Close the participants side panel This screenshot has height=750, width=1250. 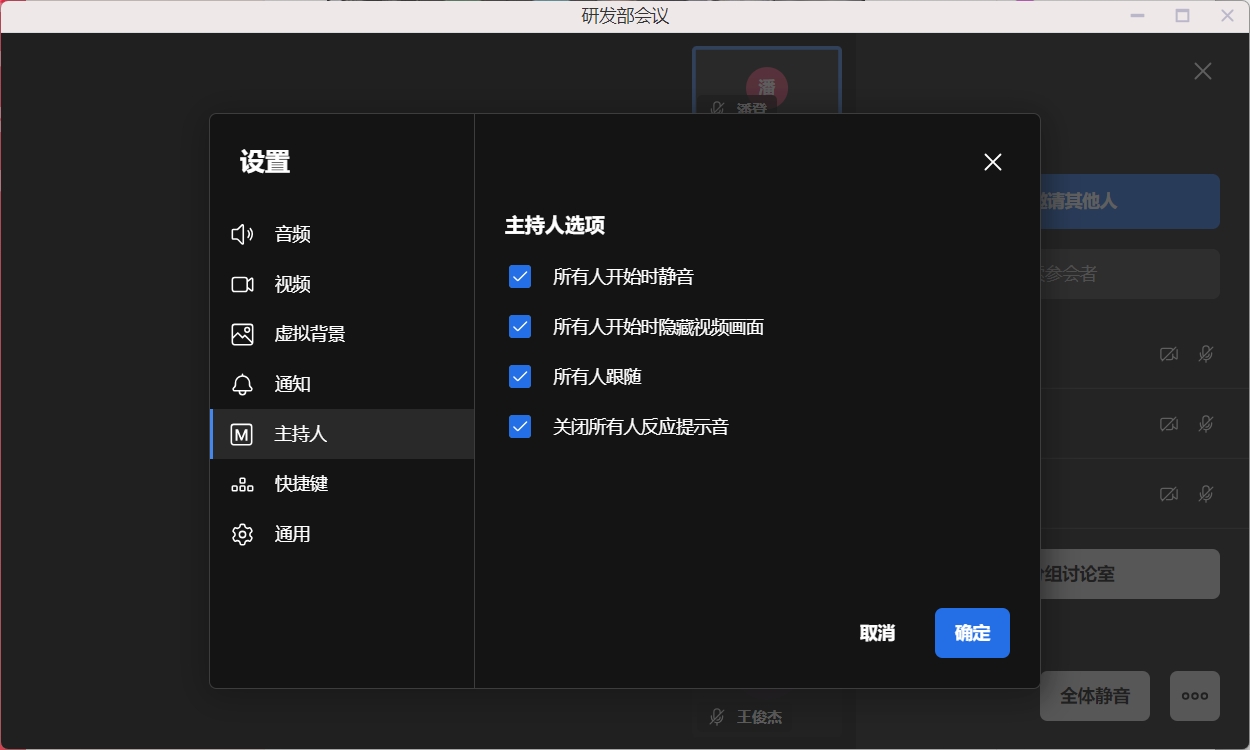click(x=1202, y=71)
